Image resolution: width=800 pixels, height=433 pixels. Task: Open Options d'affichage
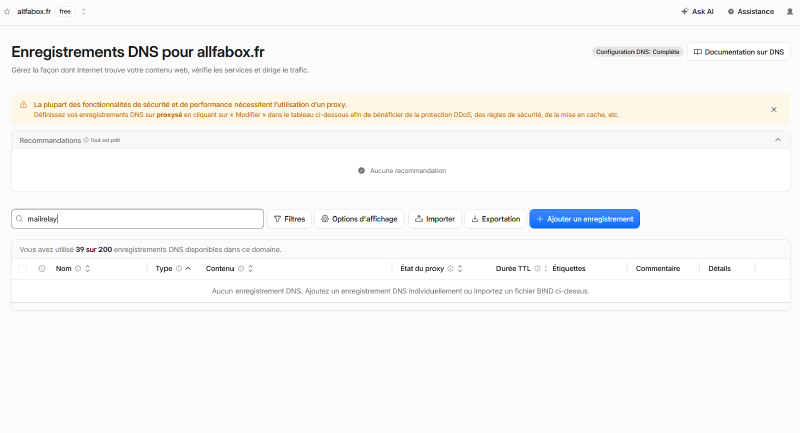point(359,219)
